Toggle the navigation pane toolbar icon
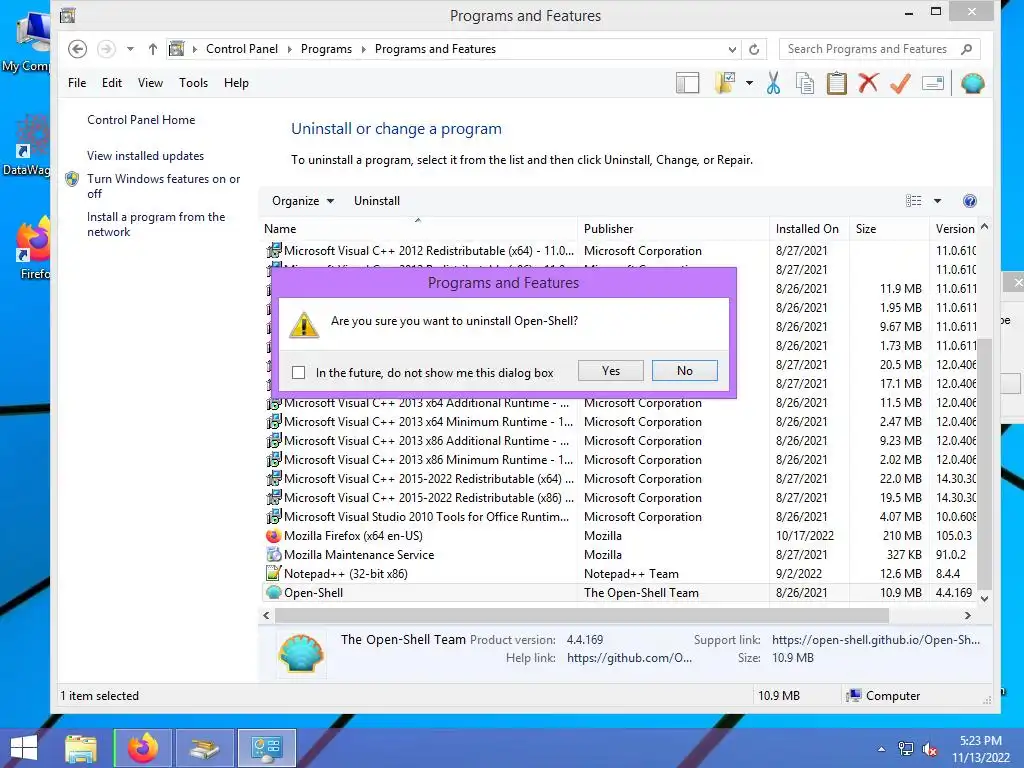This screenshot has width=1024, height=768. 687,83
